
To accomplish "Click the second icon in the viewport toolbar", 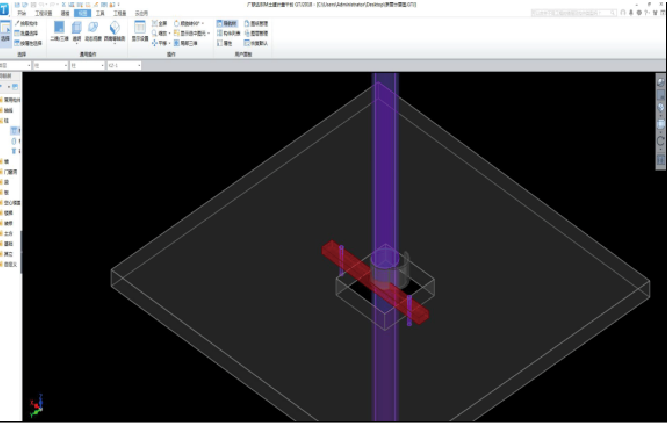I will point(661,95).
